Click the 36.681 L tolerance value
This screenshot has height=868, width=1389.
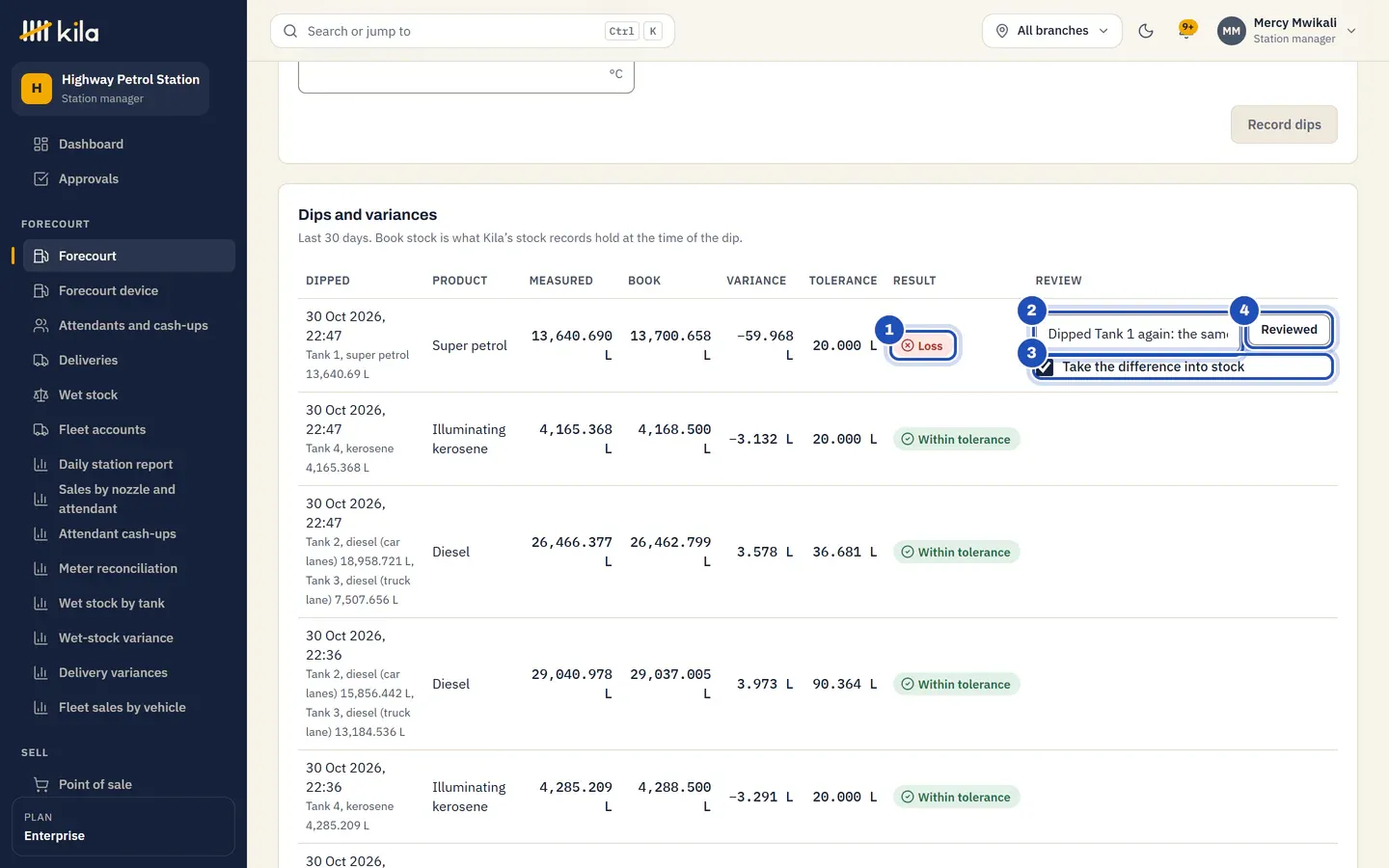tap(845, 552)
